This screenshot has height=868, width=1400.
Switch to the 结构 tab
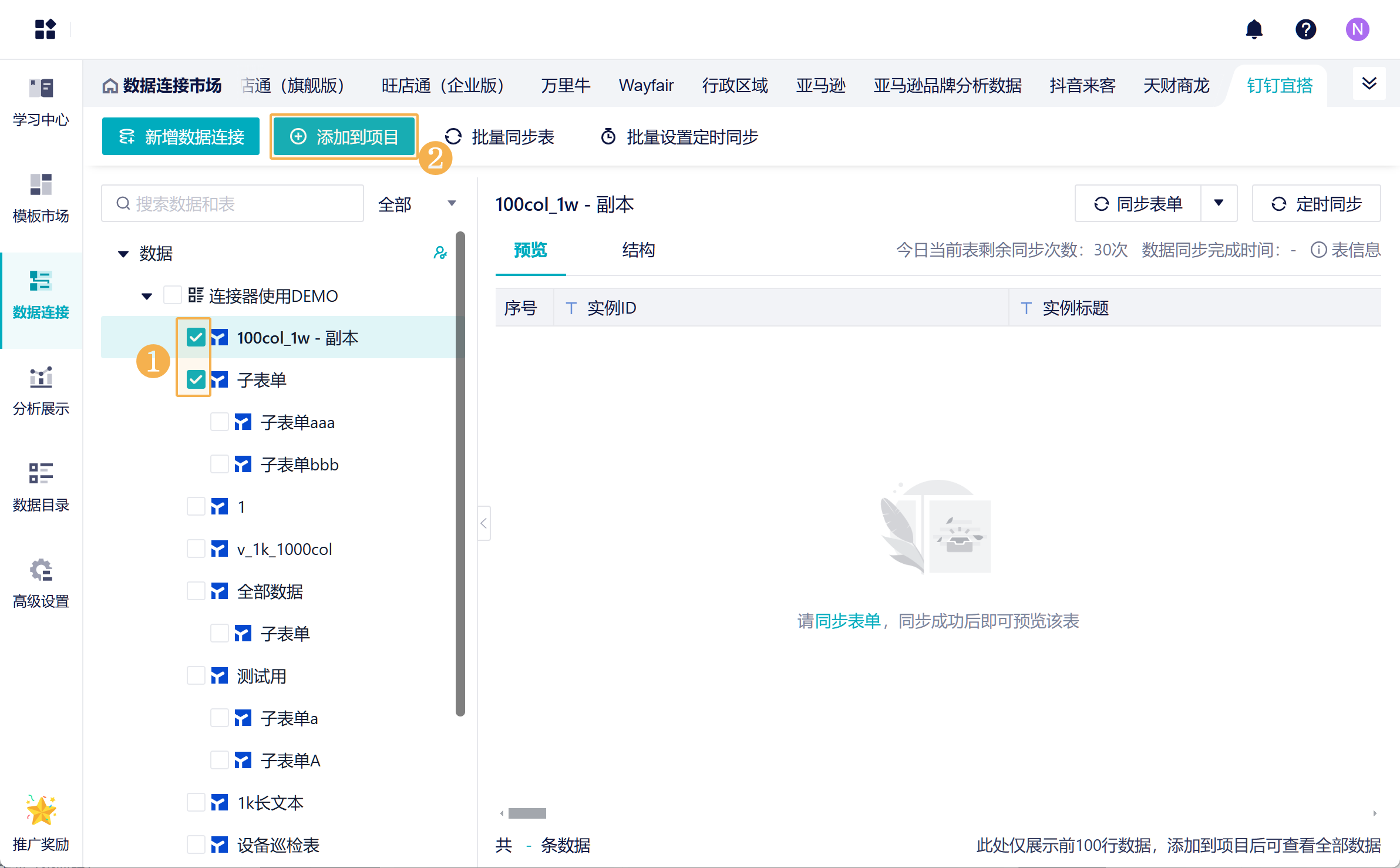click(638, 250)
